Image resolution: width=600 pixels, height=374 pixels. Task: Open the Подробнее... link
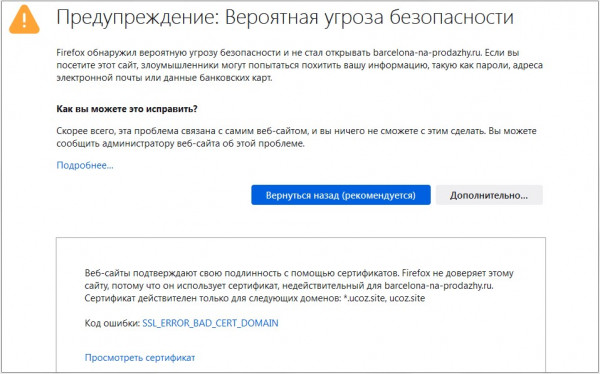[85, 165]
